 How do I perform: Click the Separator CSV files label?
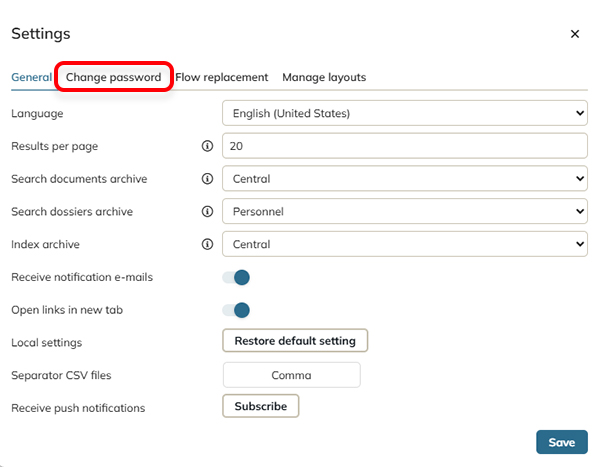point(61,375)
